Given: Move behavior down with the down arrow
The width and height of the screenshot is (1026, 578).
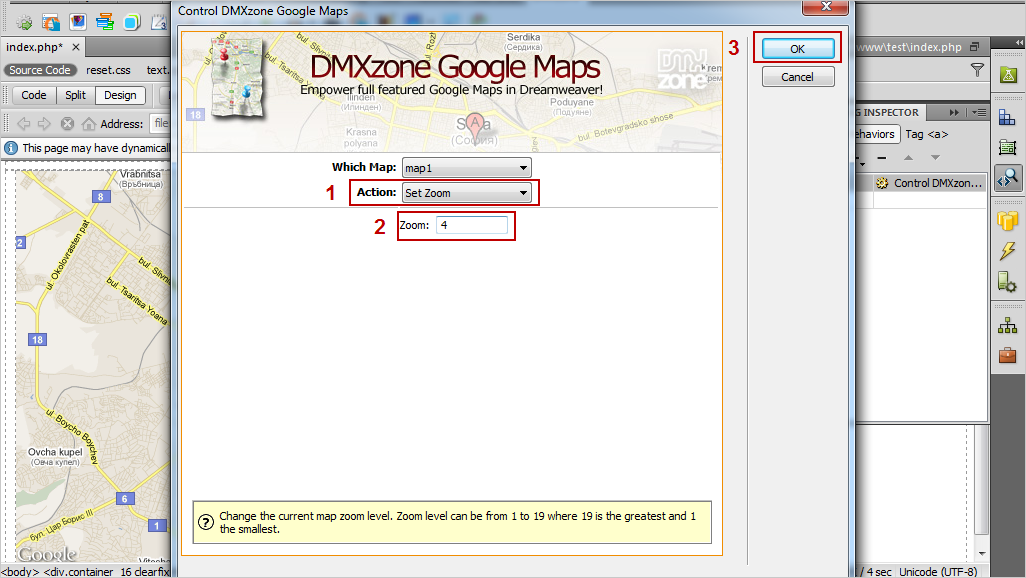Looking at the screenshot, I should tap(936, 158).
